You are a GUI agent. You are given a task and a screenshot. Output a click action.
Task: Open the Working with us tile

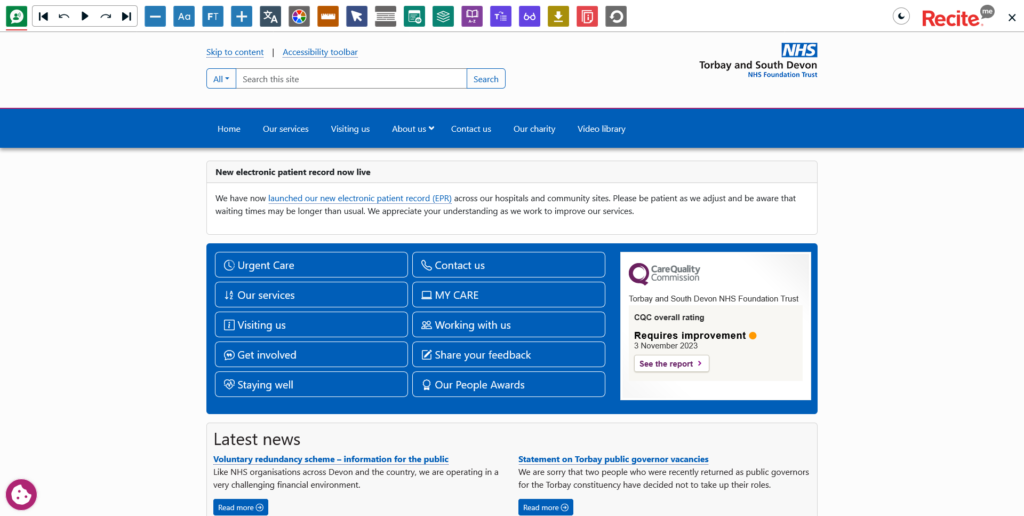509,325
